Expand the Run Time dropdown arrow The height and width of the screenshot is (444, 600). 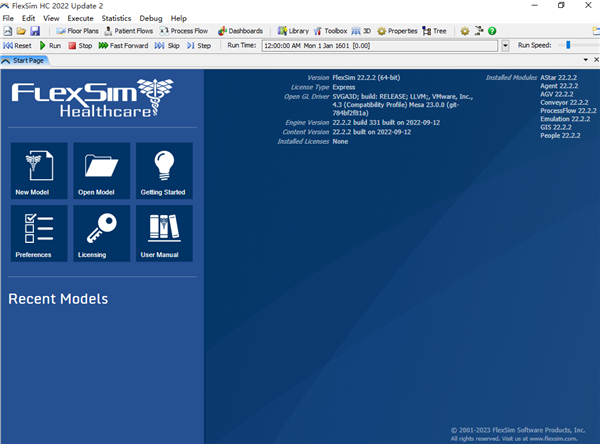505,46
